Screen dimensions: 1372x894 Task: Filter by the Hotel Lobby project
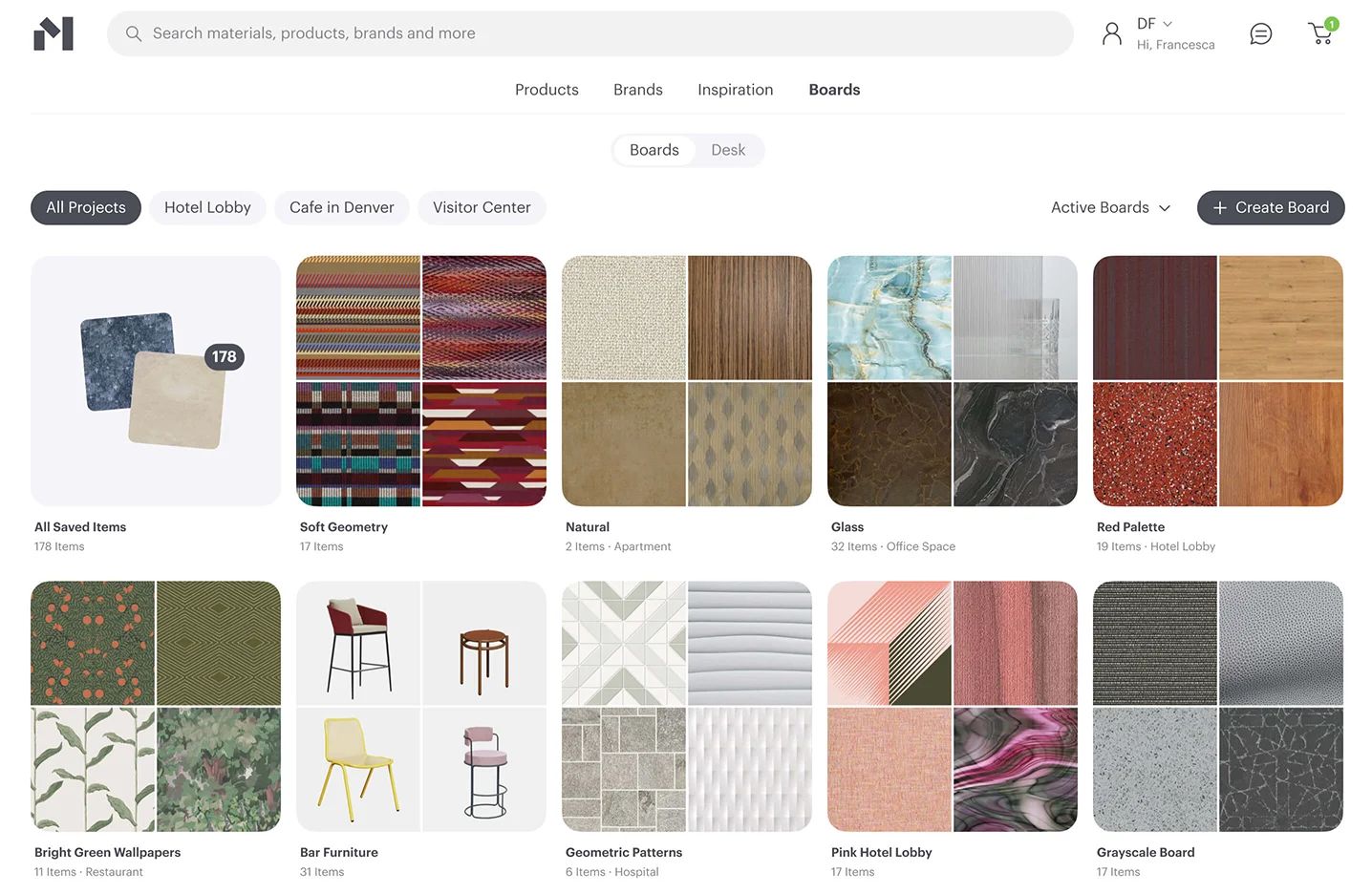[x=207, y=207]
